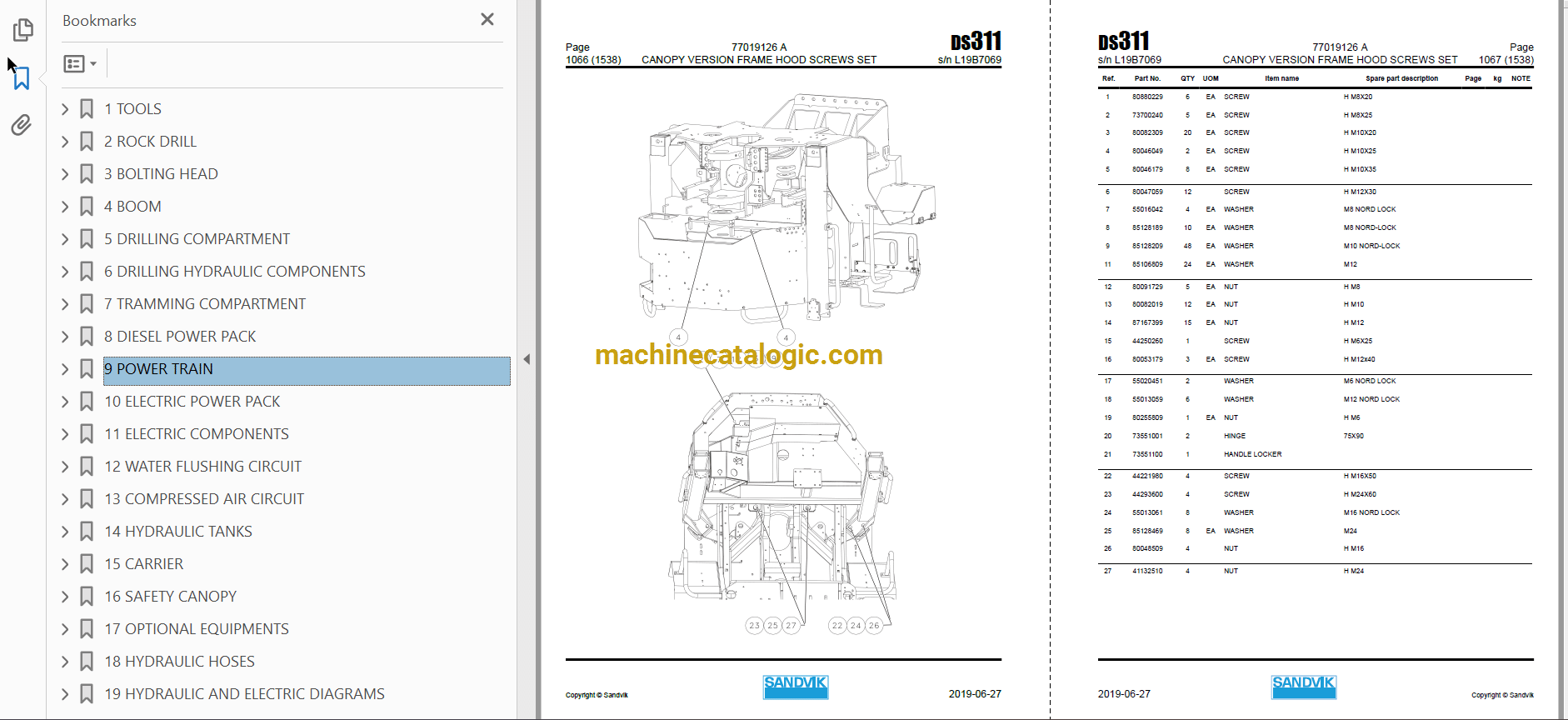This screenshot has height=720, width=1568.
Task: Expand the 4 BOOM bookmark
Action: (x=65, y=207)
